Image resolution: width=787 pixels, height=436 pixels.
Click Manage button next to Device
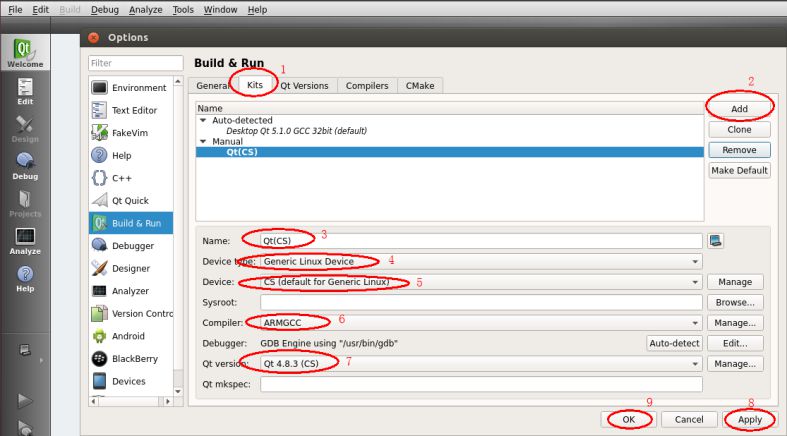tap(735, 282)
